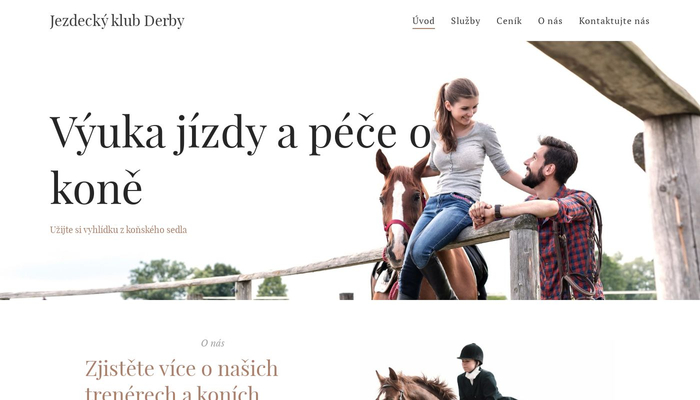This screenshot has height=400, width=700.
Task: Click the Výuka jízdy a péče o koně headline
Action: (240, 159)
